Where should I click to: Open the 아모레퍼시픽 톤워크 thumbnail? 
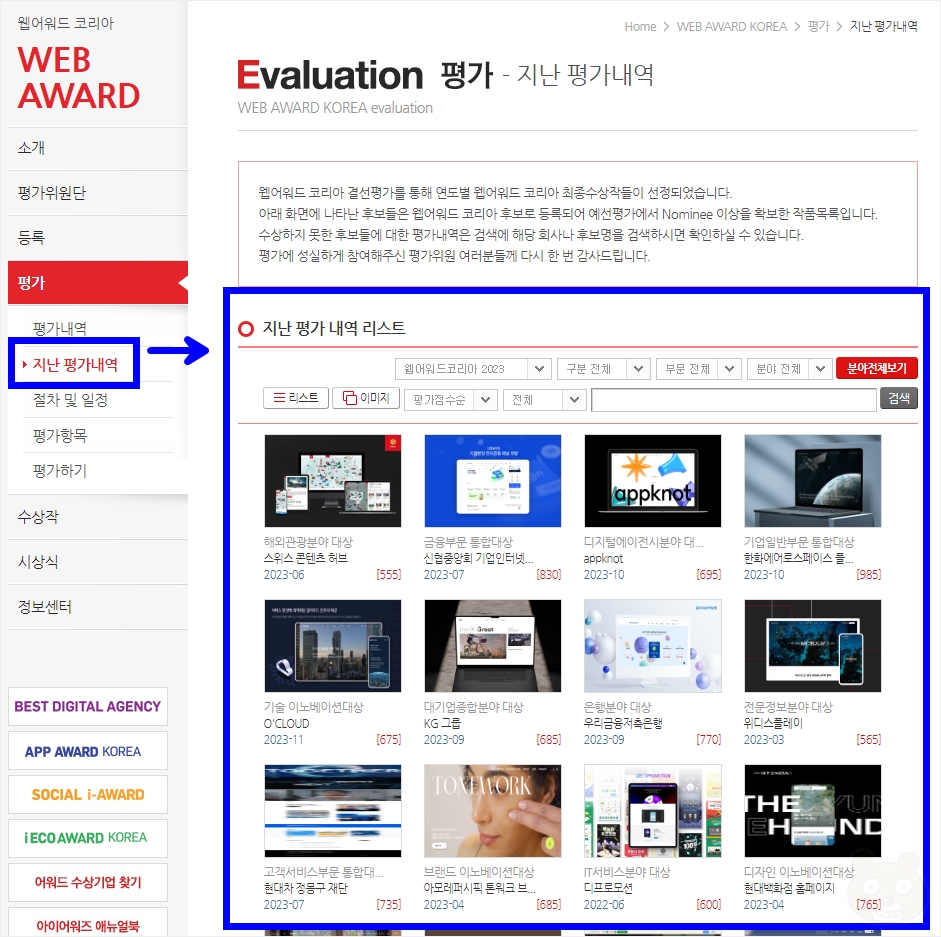pyautogui.click(x=493, y=811)
